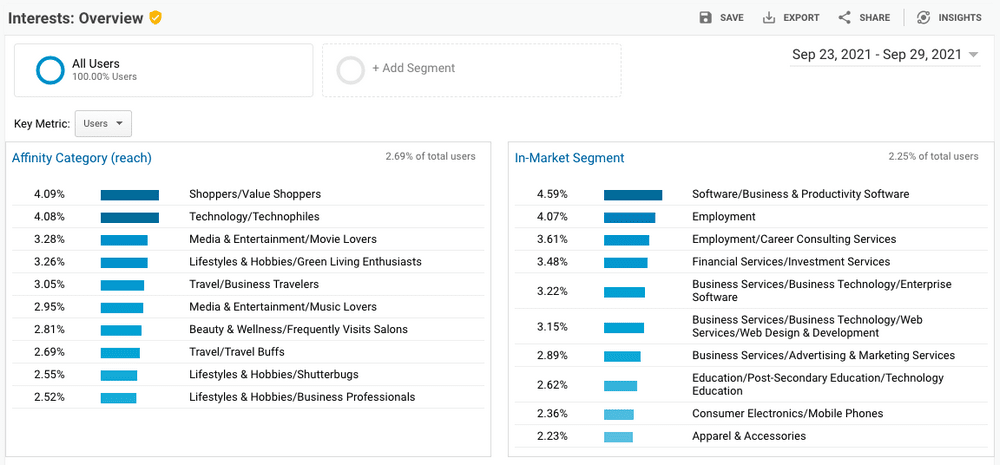The height and width of the screenshot is (465, 1000).
Task: Click the SAVE button label
Action: (x=732, y=18)
